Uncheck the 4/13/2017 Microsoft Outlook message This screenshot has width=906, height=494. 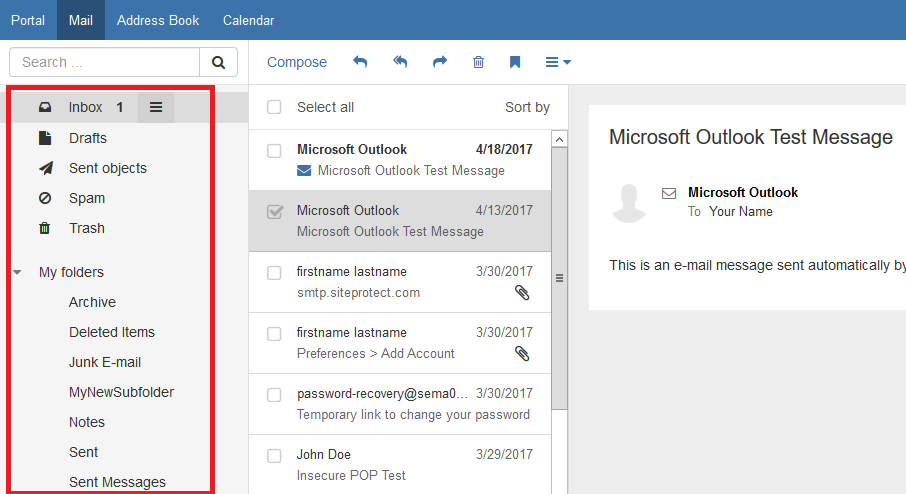click(x=275, y=211)
